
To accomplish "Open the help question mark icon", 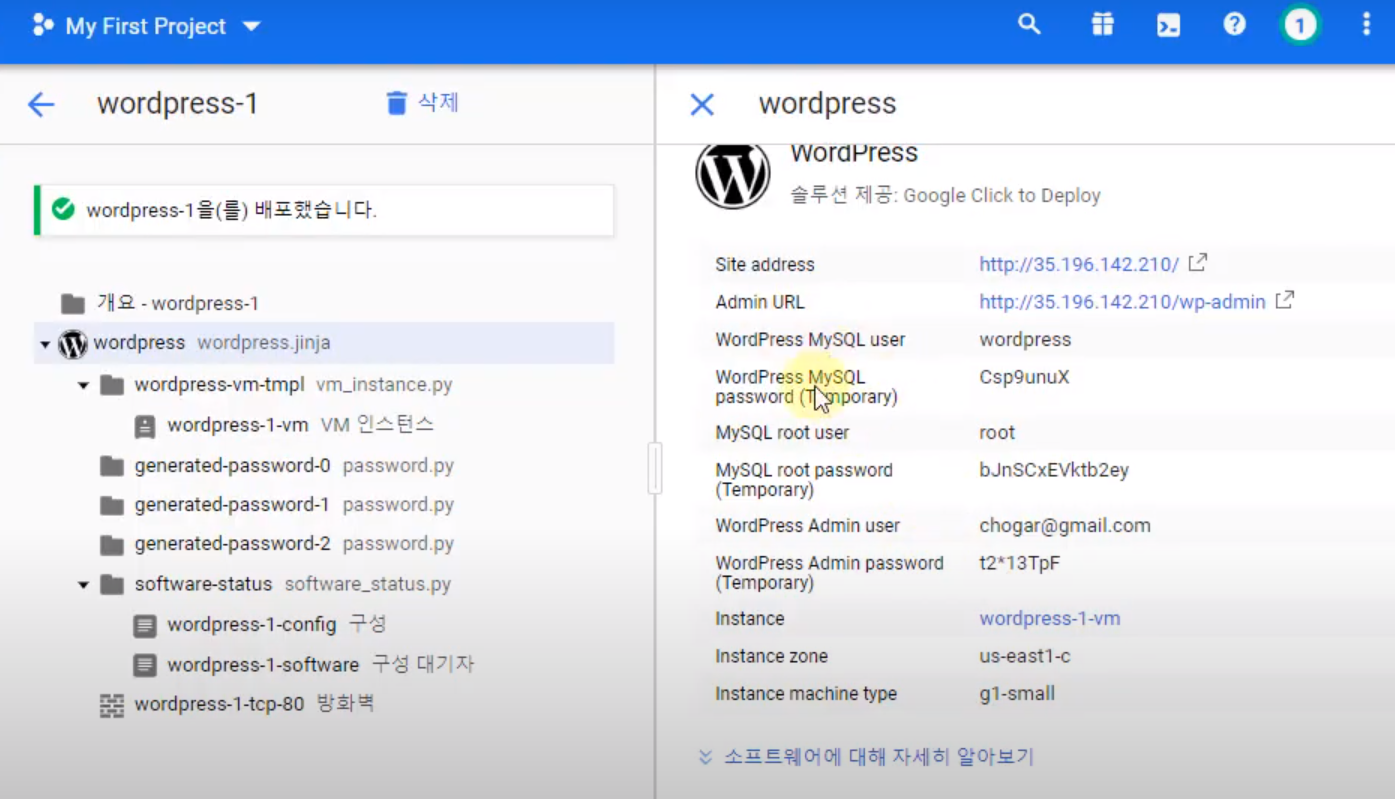I will (1235, 24).
